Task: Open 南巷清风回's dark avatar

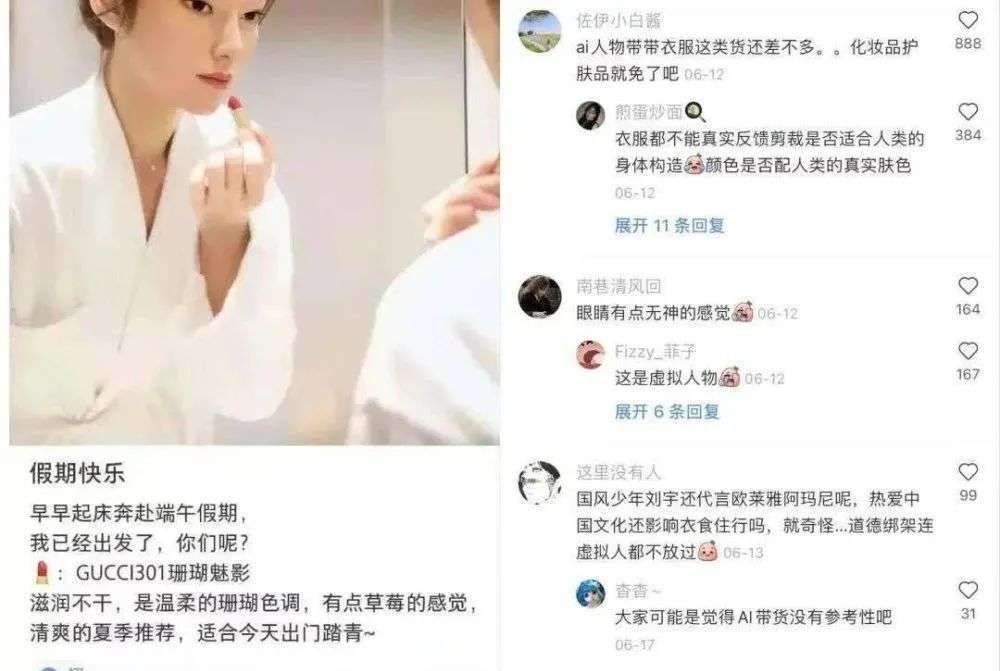Action: click(x=540, y=296)
